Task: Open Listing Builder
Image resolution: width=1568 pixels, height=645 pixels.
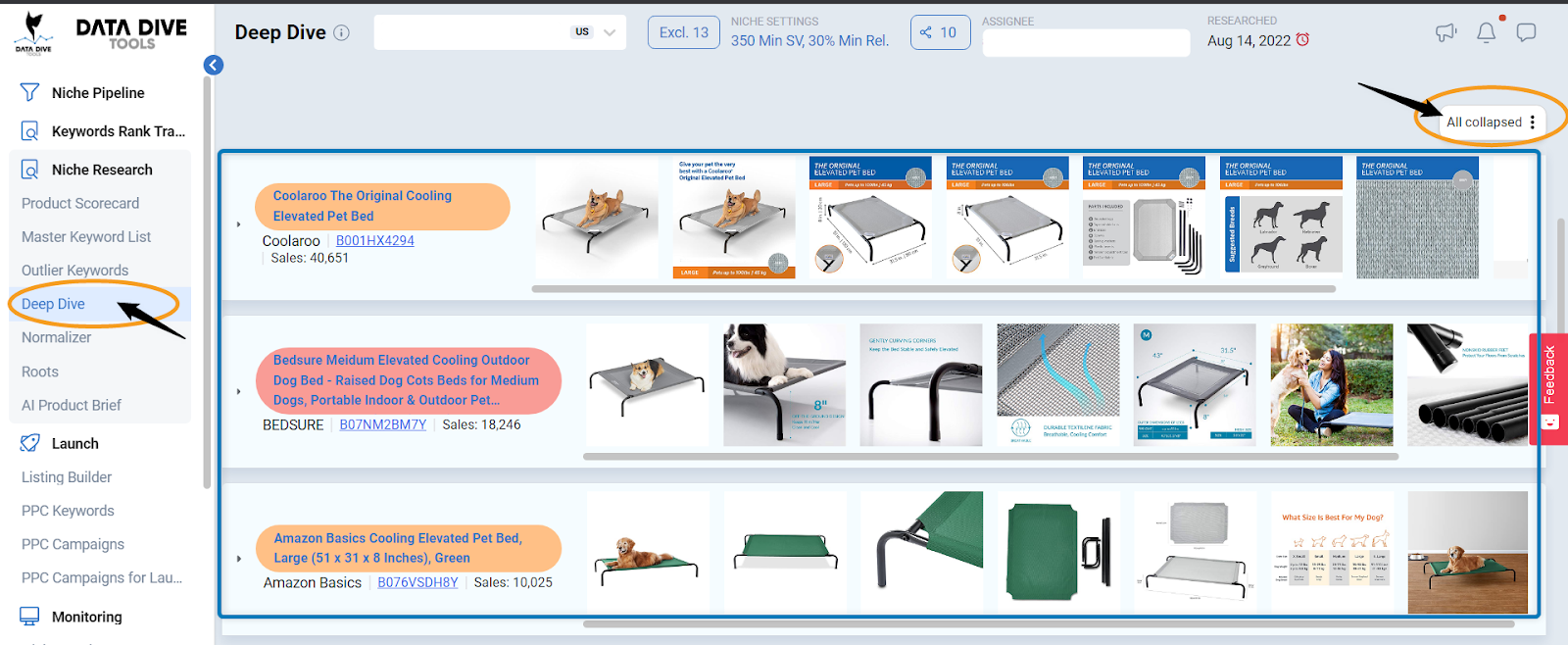Action: tap(67, 477)
